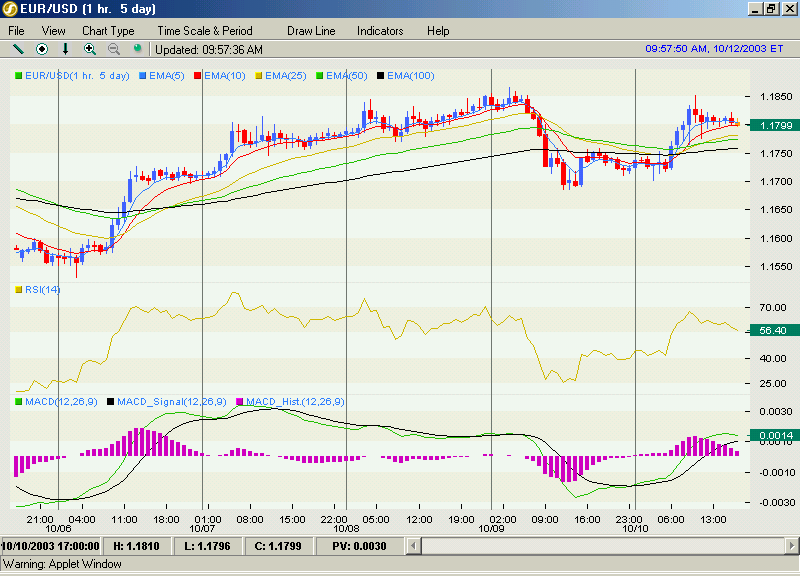Image resolution: width=800 pixels, height=576 pixels.
Task: Click the blue EMA(5) legend swatch
Action: click(143, 76)
